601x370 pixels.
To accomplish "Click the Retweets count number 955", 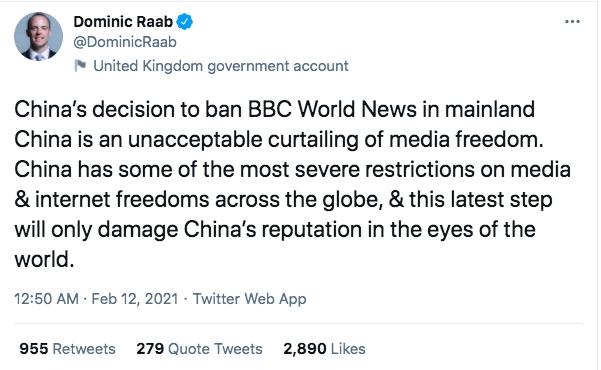I will [34, 349].
